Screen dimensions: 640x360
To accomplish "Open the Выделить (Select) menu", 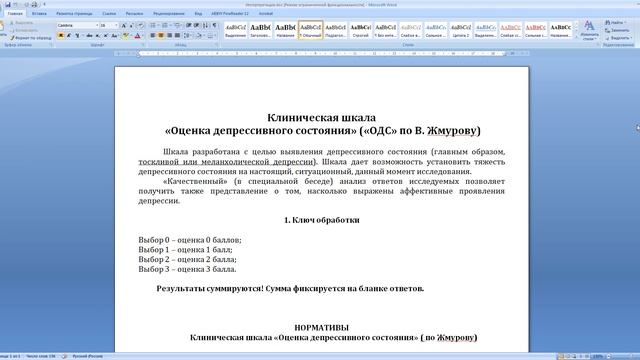I will [x=618, y=38].
